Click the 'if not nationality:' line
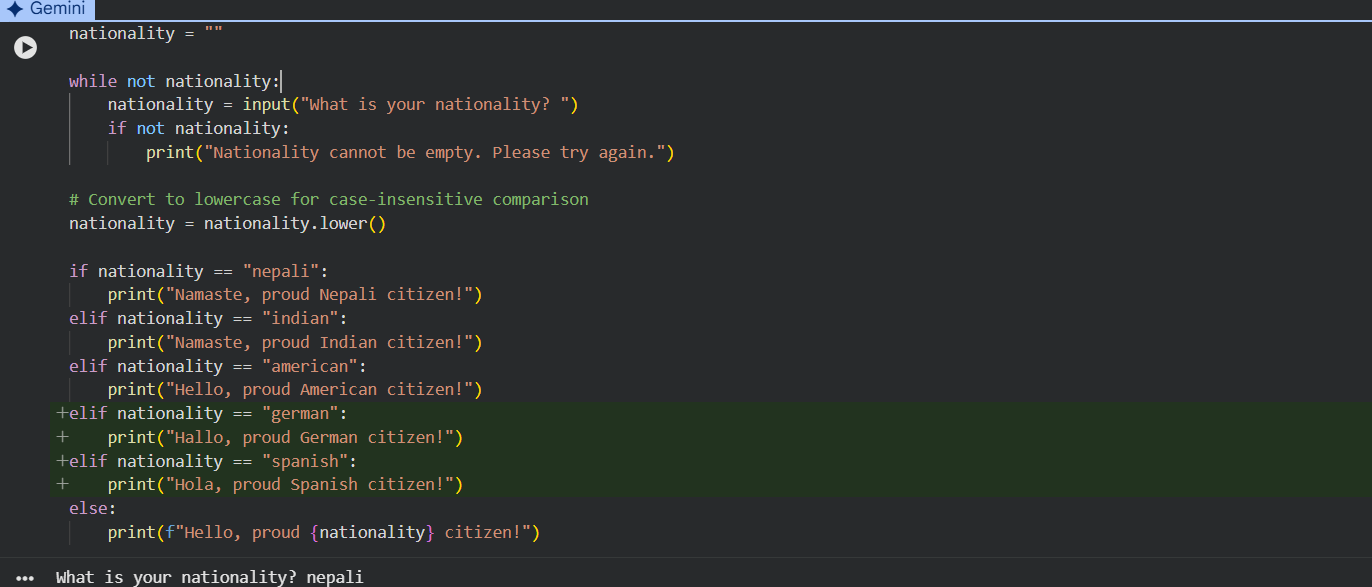 pos(198,128)
